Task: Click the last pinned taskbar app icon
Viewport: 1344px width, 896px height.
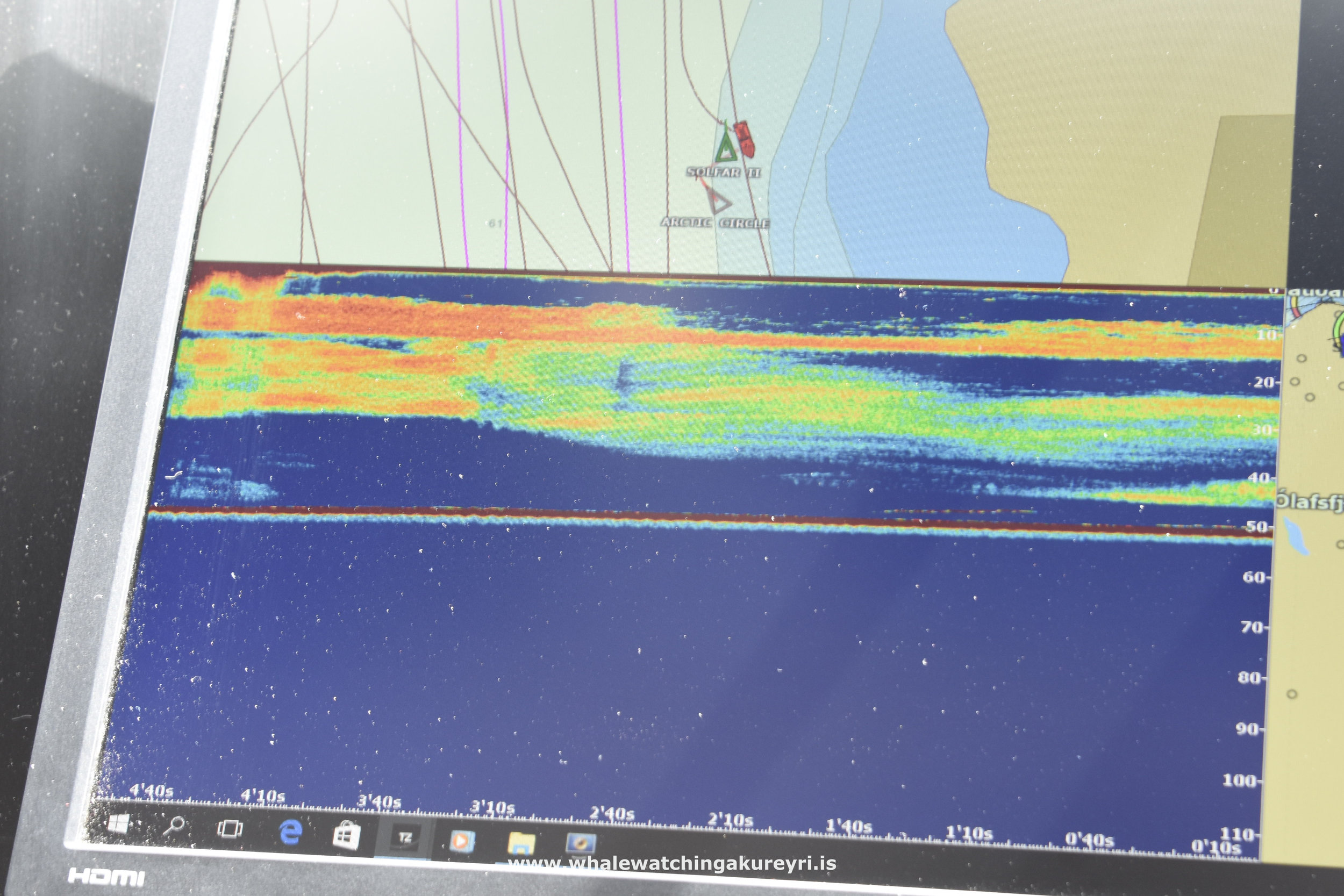Action: pos(581,844)
